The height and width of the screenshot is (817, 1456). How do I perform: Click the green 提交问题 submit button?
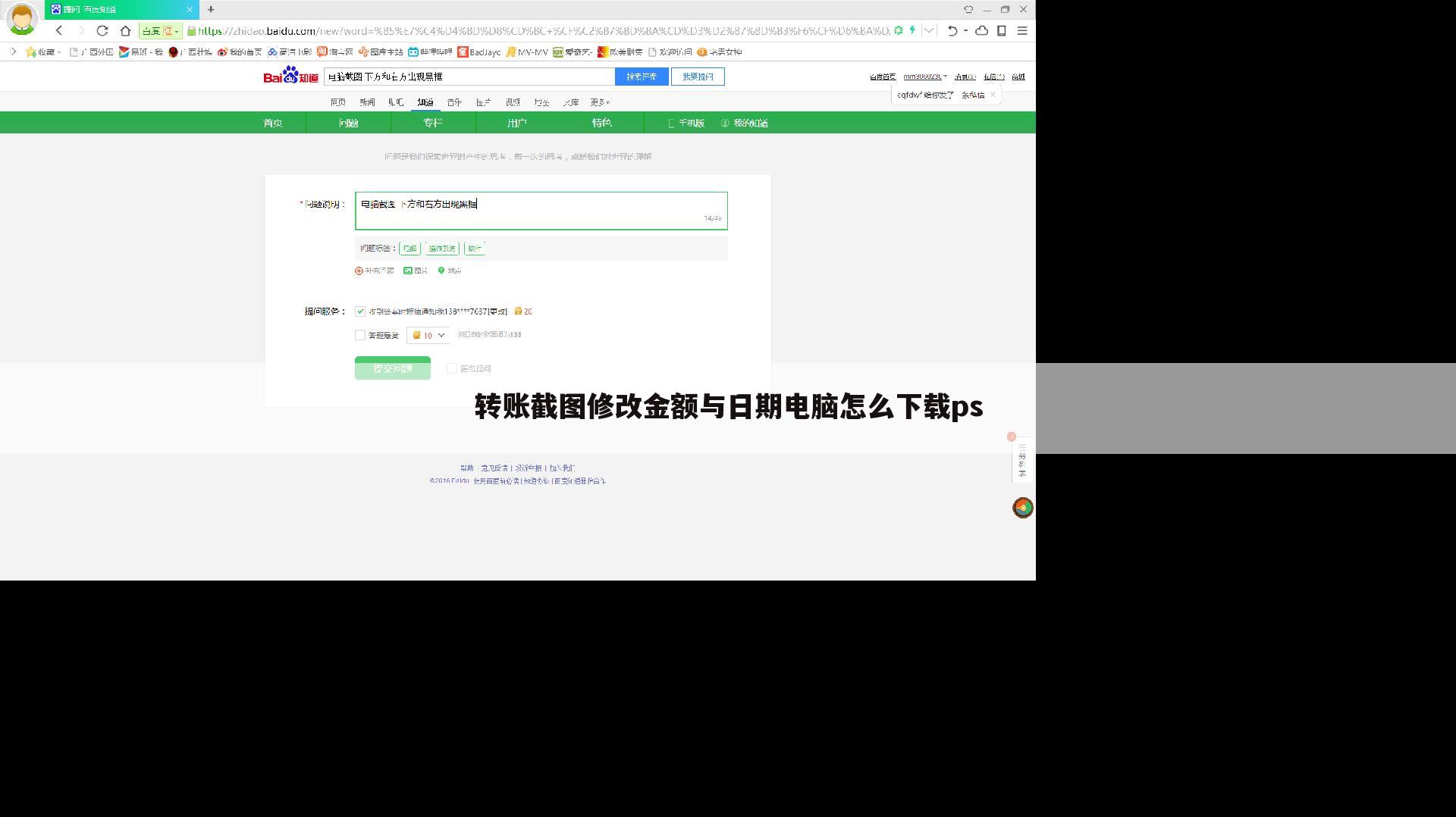click(393, 368)
